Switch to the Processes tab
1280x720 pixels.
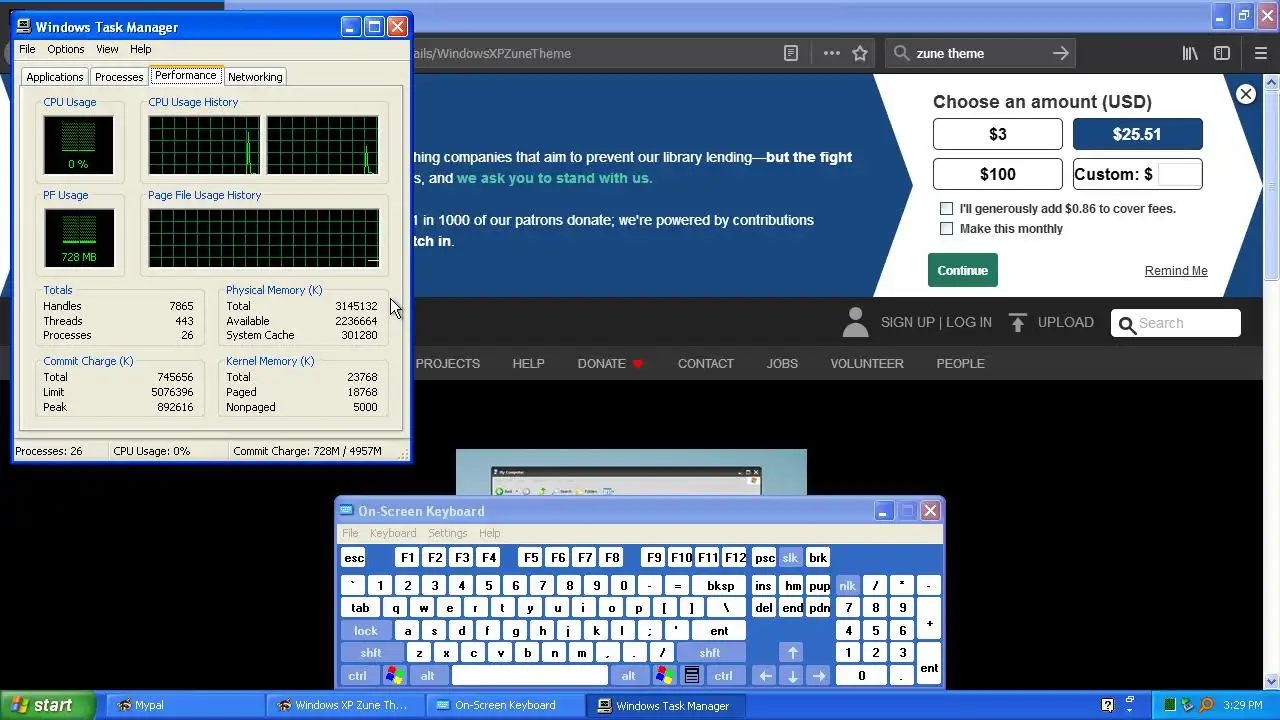[119, 77]
